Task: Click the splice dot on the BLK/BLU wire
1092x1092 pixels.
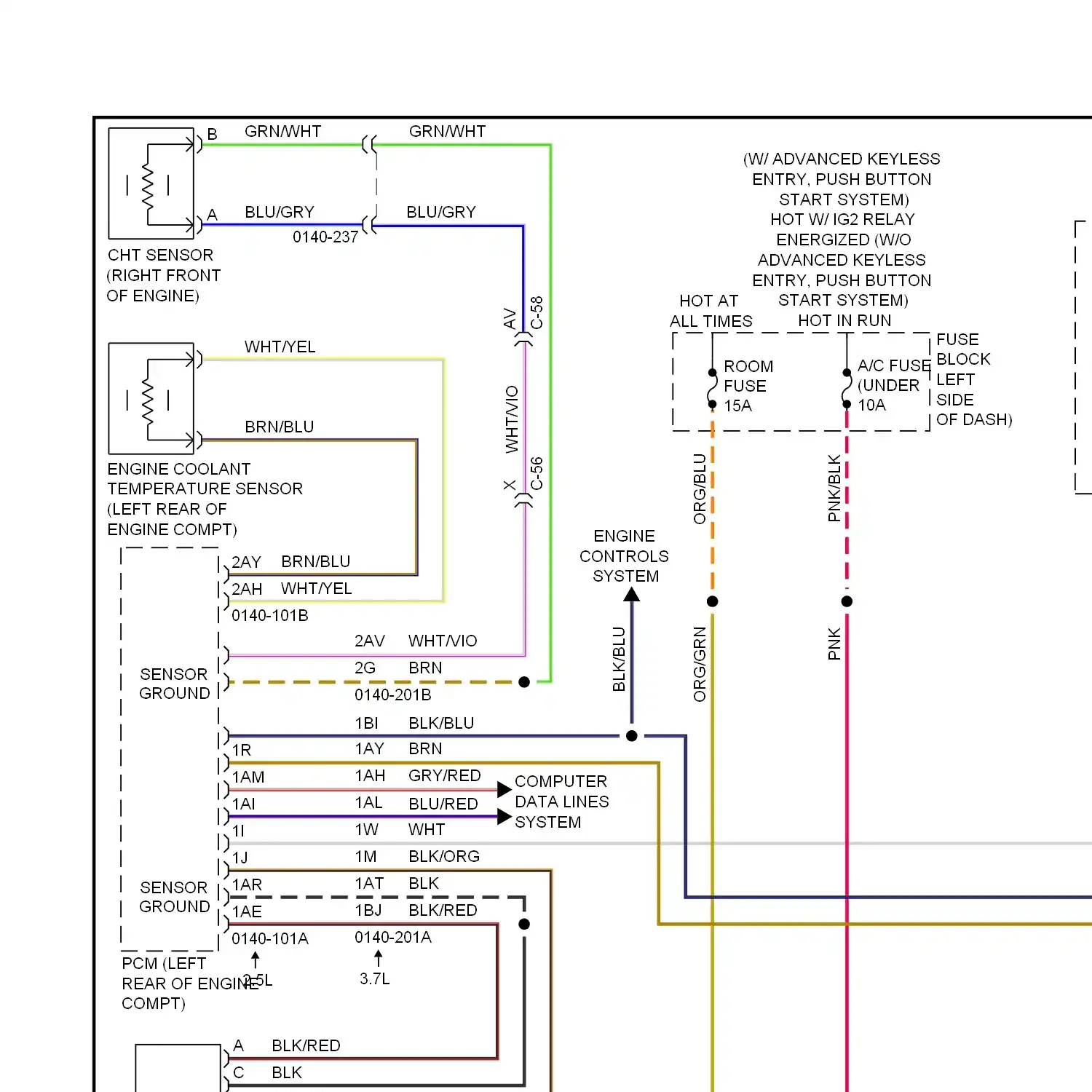Action: 632,736
